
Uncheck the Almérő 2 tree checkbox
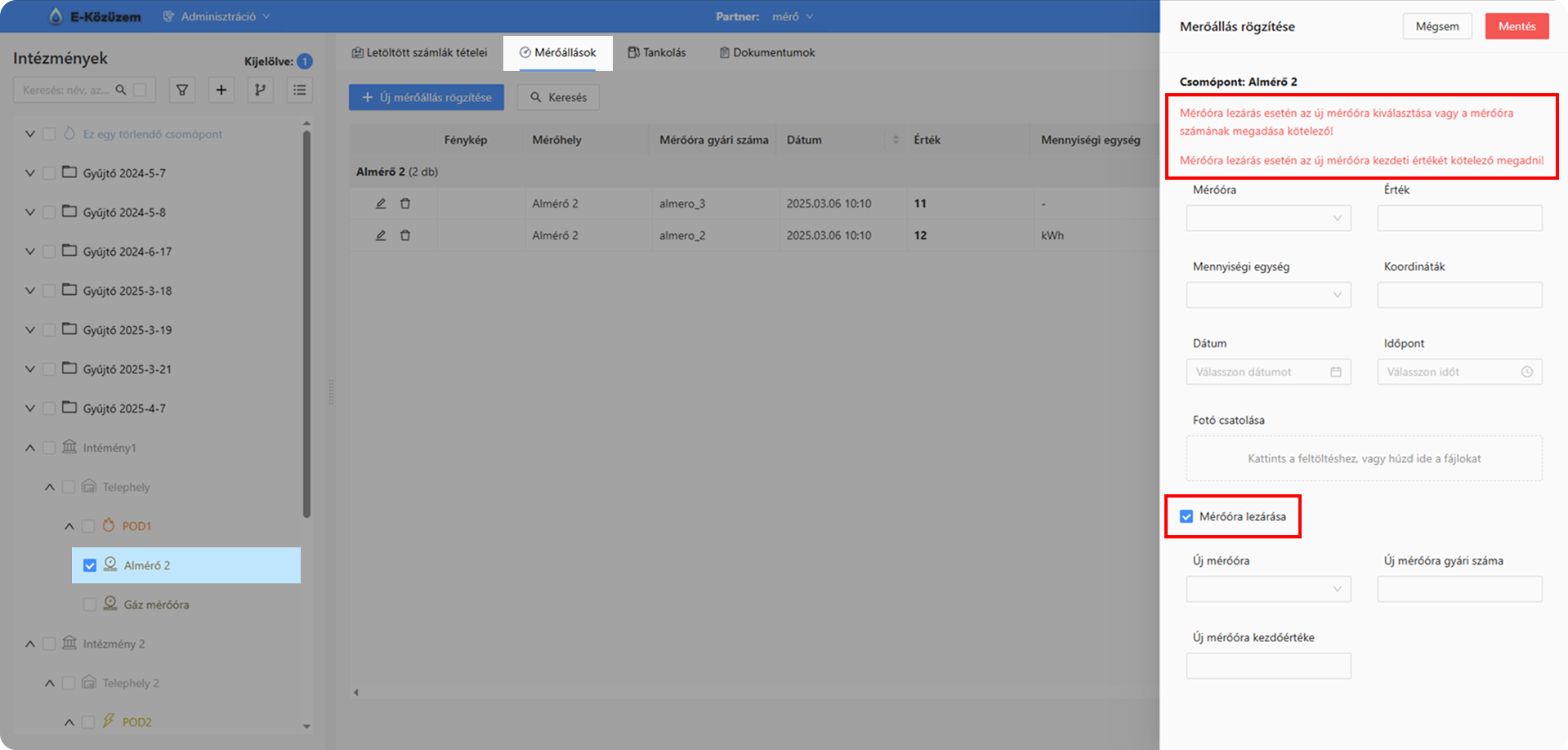(x=90, y=565)
